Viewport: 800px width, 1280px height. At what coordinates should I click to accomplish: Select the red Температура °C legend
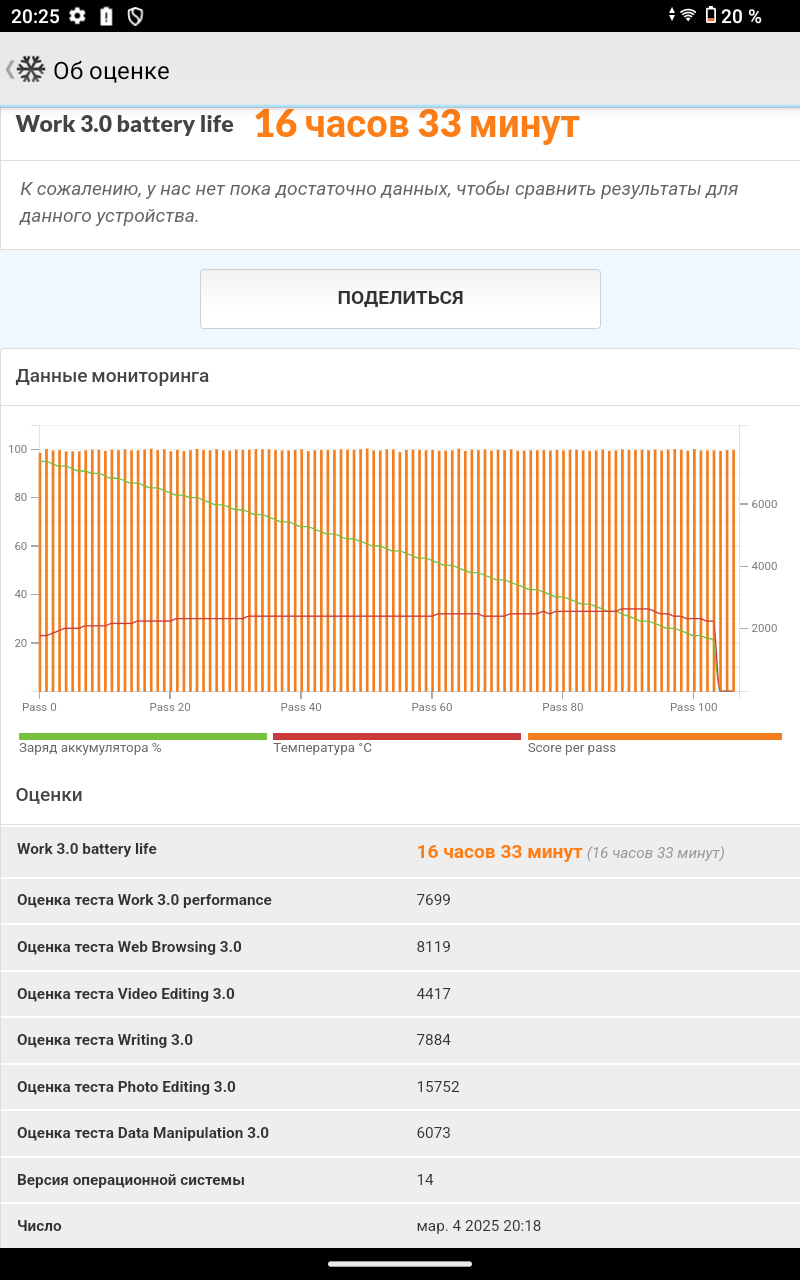pos(396,742)
